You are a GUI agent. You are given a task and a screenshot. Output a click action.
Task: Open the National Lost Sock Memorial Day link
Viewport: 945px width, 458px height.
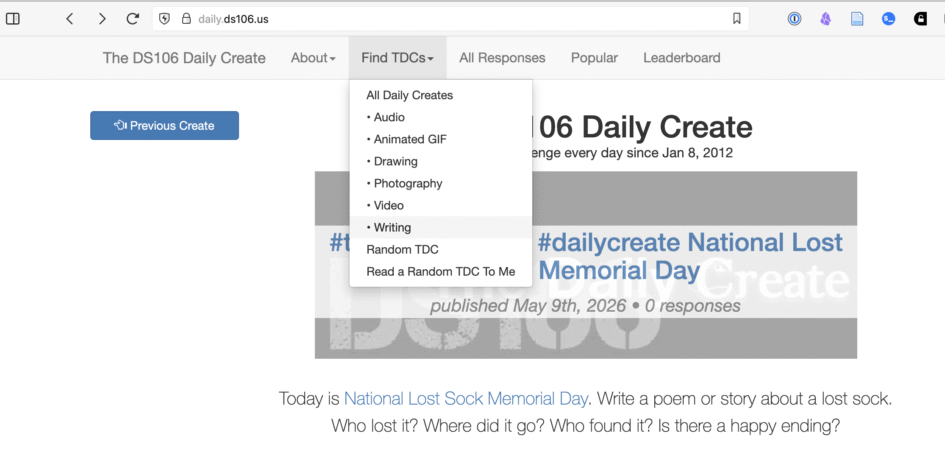pos(465,398)
